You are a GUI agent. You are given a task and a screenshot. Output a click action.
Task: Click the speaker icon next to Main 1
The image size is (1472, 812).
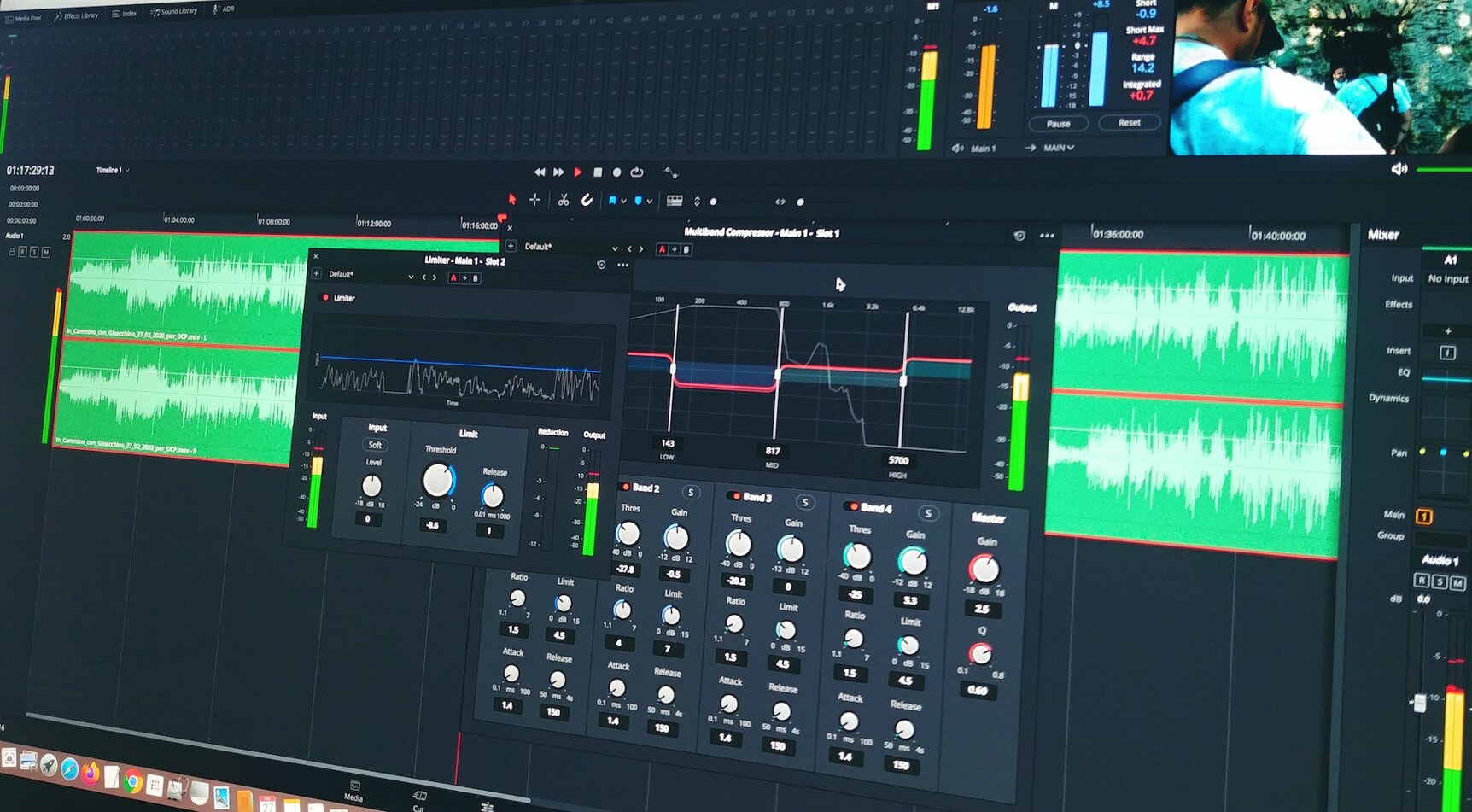coord(957,149)
